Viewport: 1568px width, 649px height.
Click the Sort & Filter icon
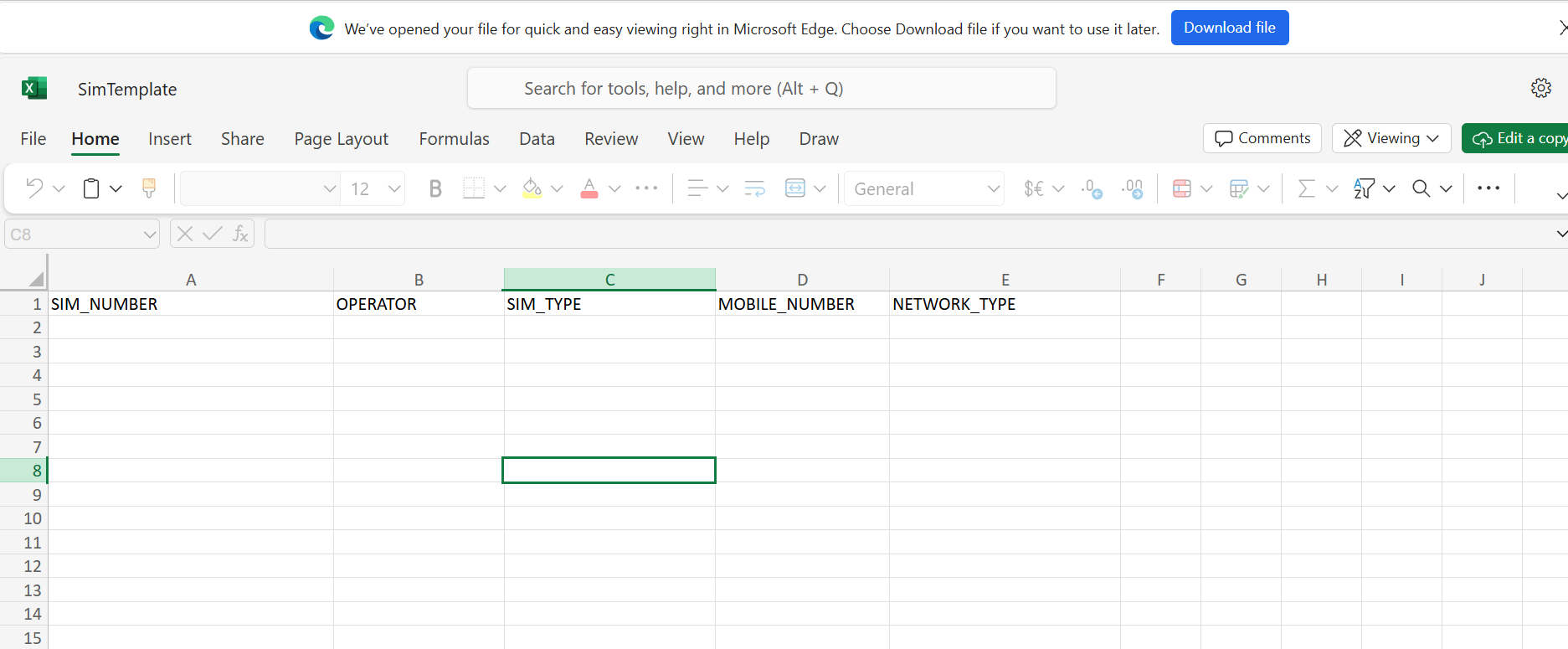[1364, 188]
